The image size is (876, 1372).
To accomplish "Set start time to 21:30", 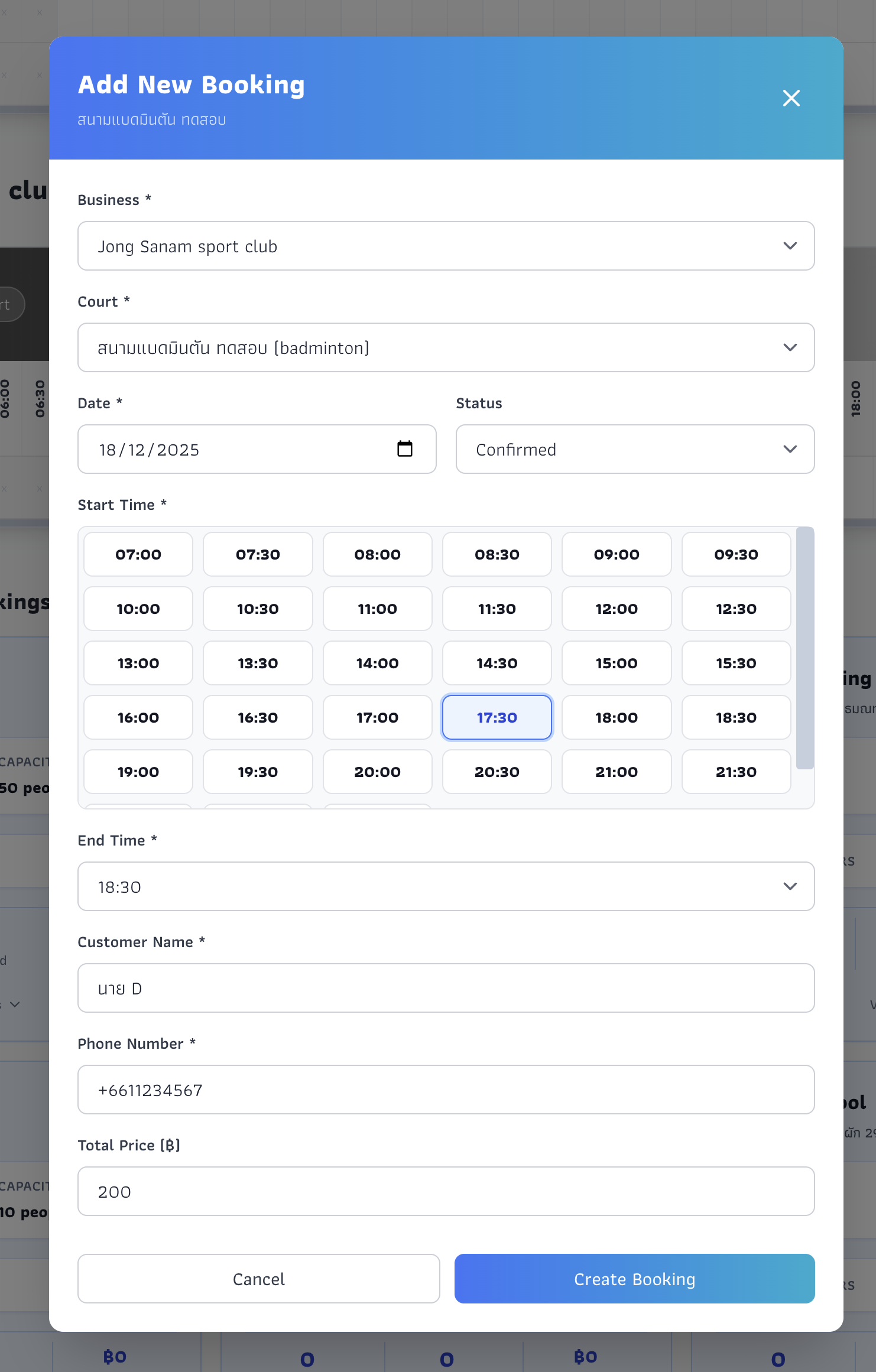I will [x=735, y=772].
